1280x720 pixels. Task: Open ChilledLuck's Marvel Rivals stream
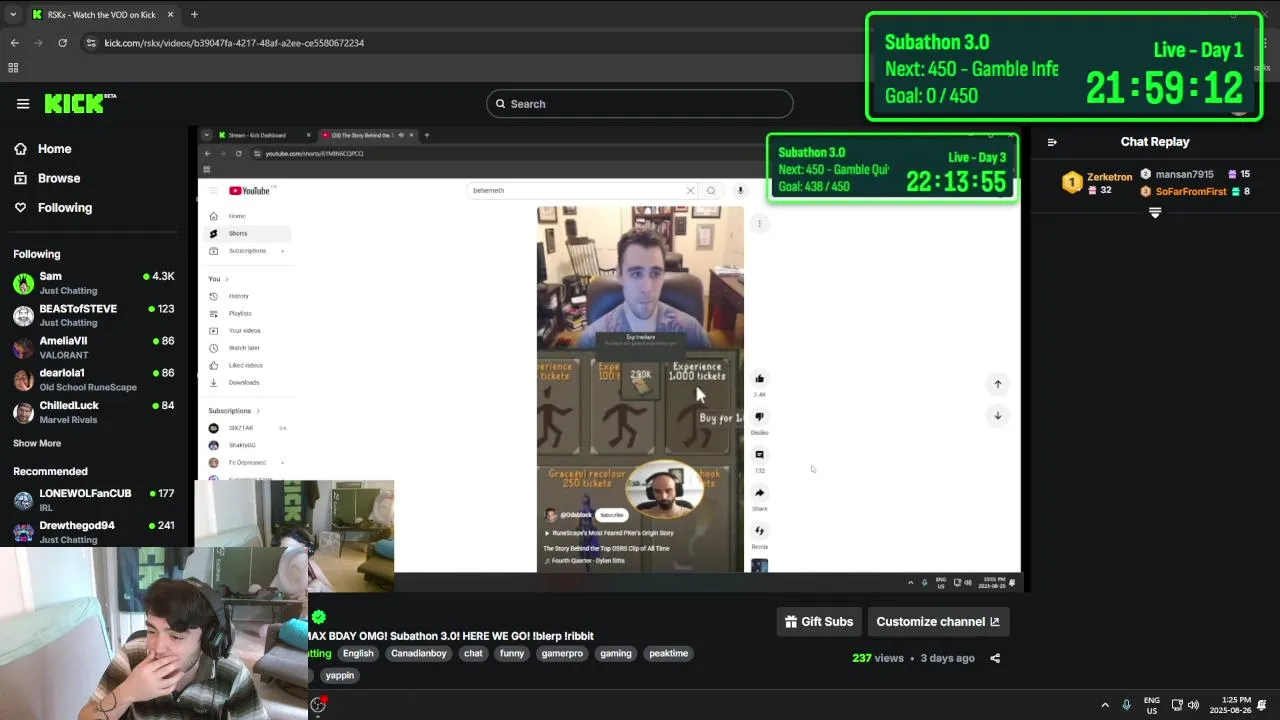(94, 412)
